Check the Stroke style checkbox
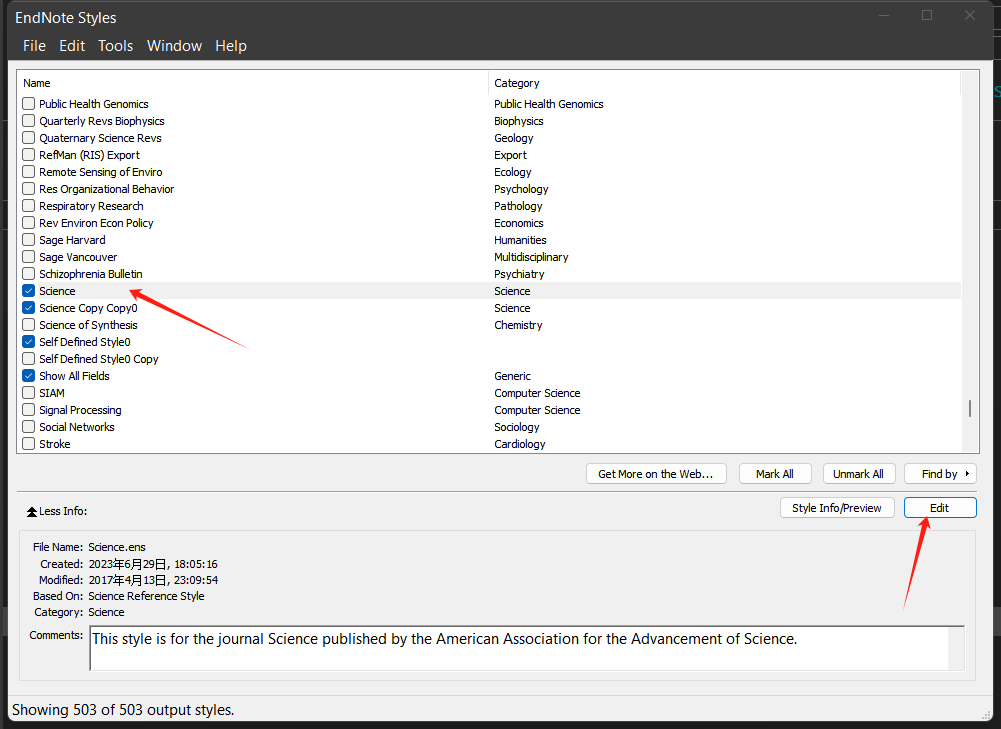 tap(29, 444)
